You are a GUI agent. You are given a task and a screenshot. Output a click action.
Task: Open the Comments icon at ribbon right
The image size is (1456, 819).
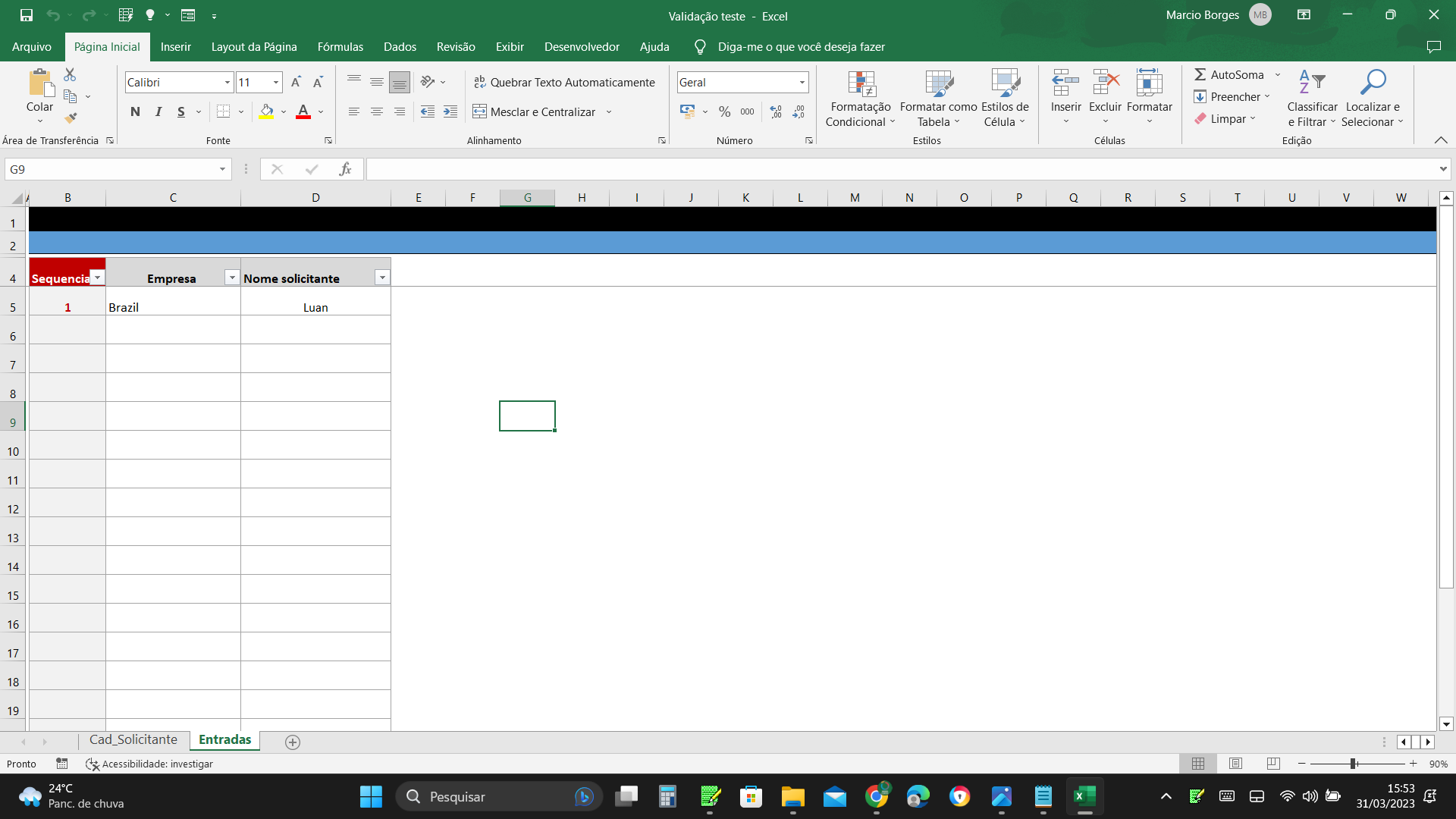tap(1433, 47)
